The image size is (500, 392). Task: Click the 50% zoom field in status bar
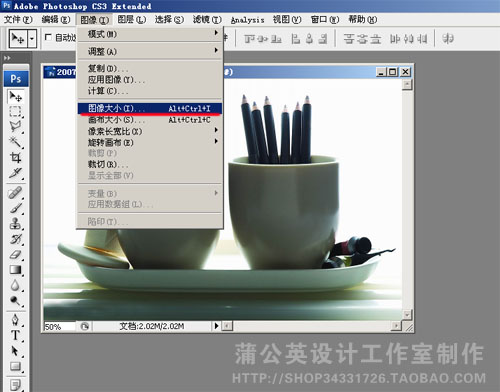click(x=60, y=327)
